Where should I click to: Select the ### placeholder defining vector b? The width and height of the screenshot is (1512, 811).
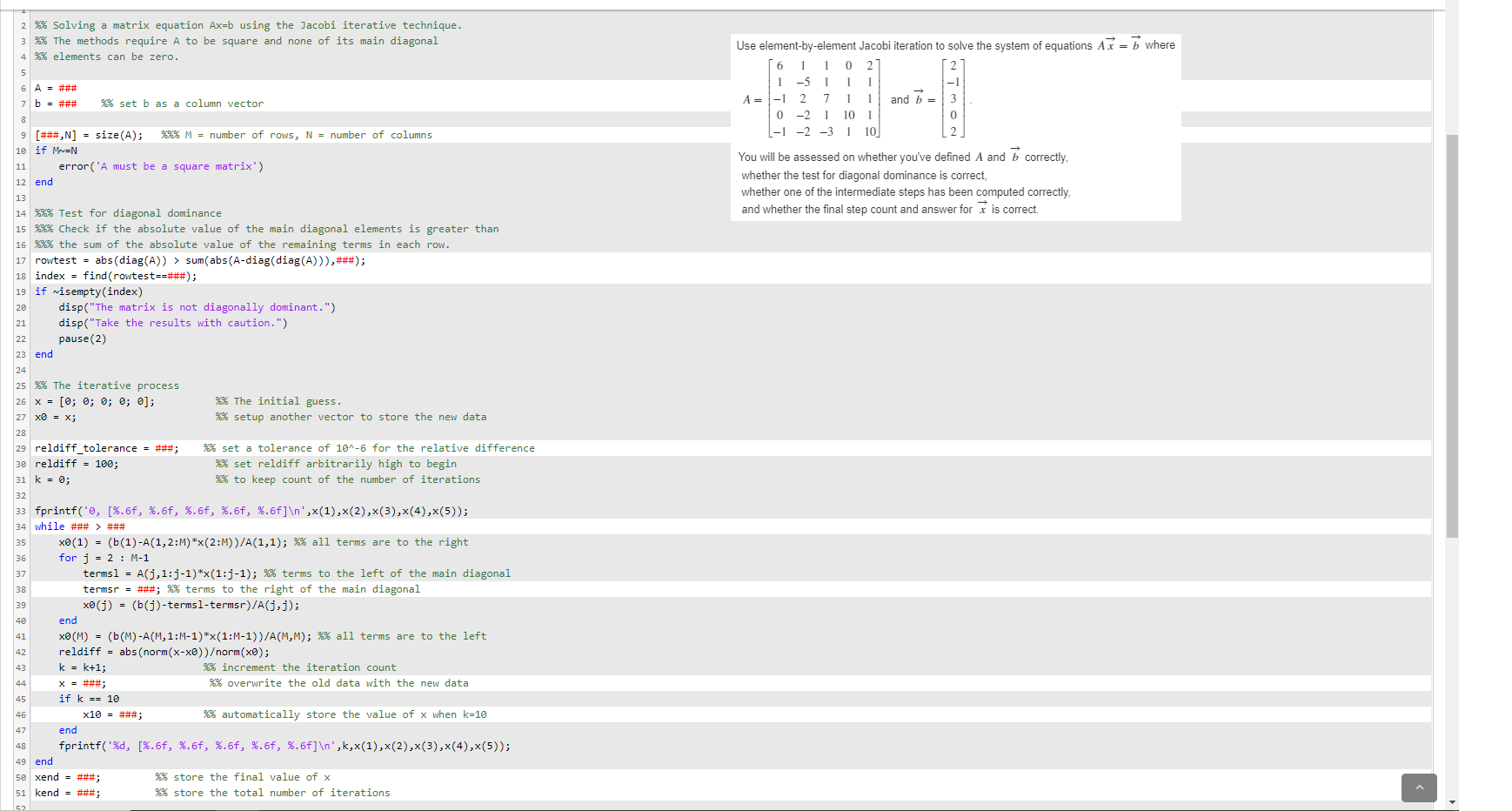[x=67, y=103]
